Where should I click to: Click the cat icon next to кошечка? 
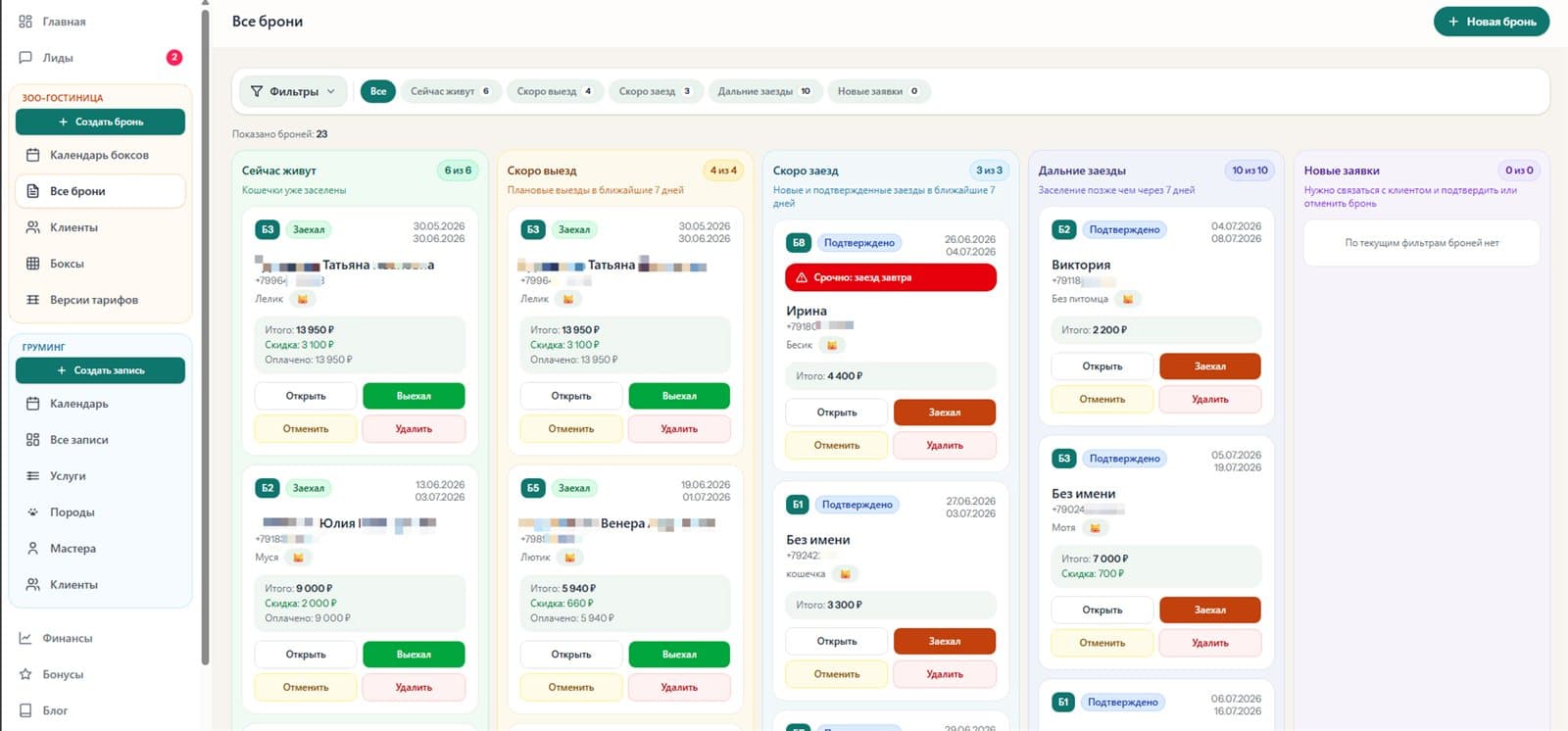click(x=845, y=574)
